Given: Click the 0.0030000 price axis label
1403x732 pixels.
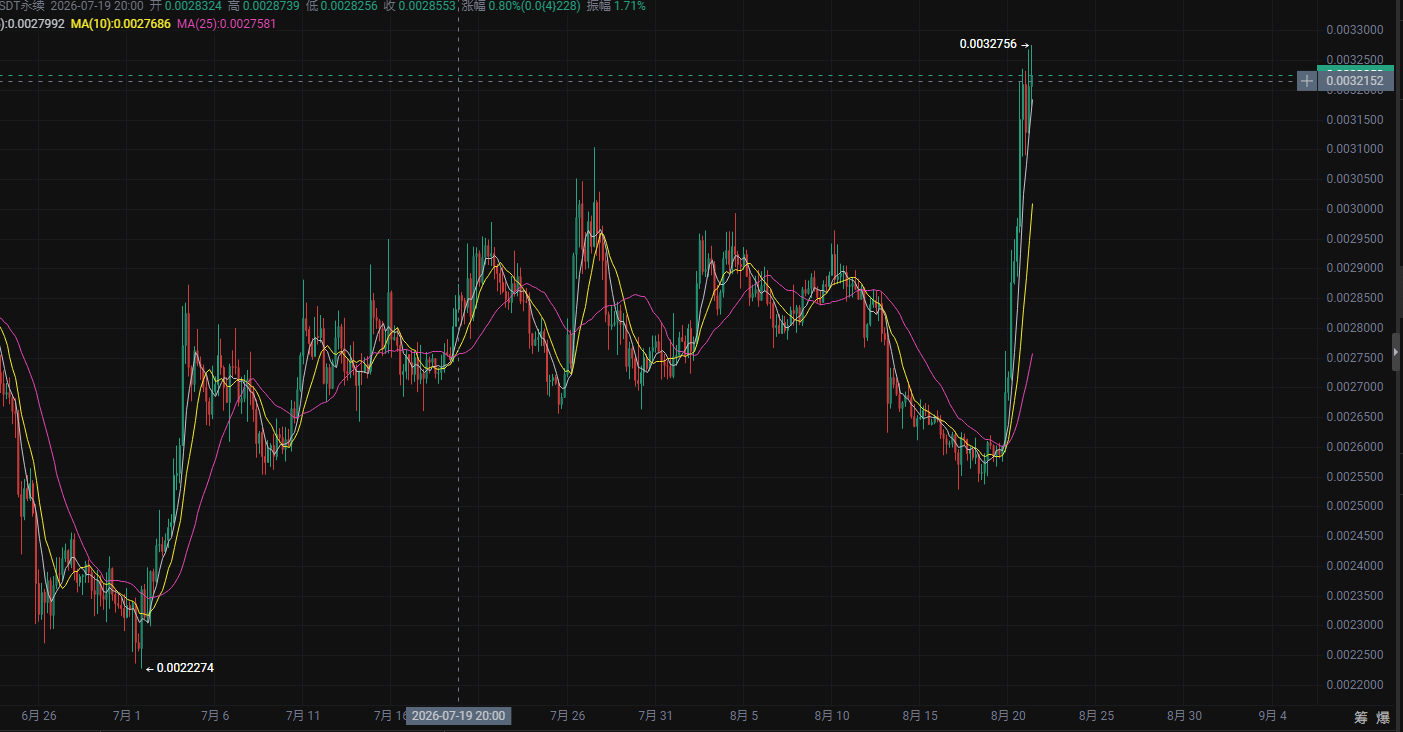Looking at the screenshot, I should coord(1355,209).
